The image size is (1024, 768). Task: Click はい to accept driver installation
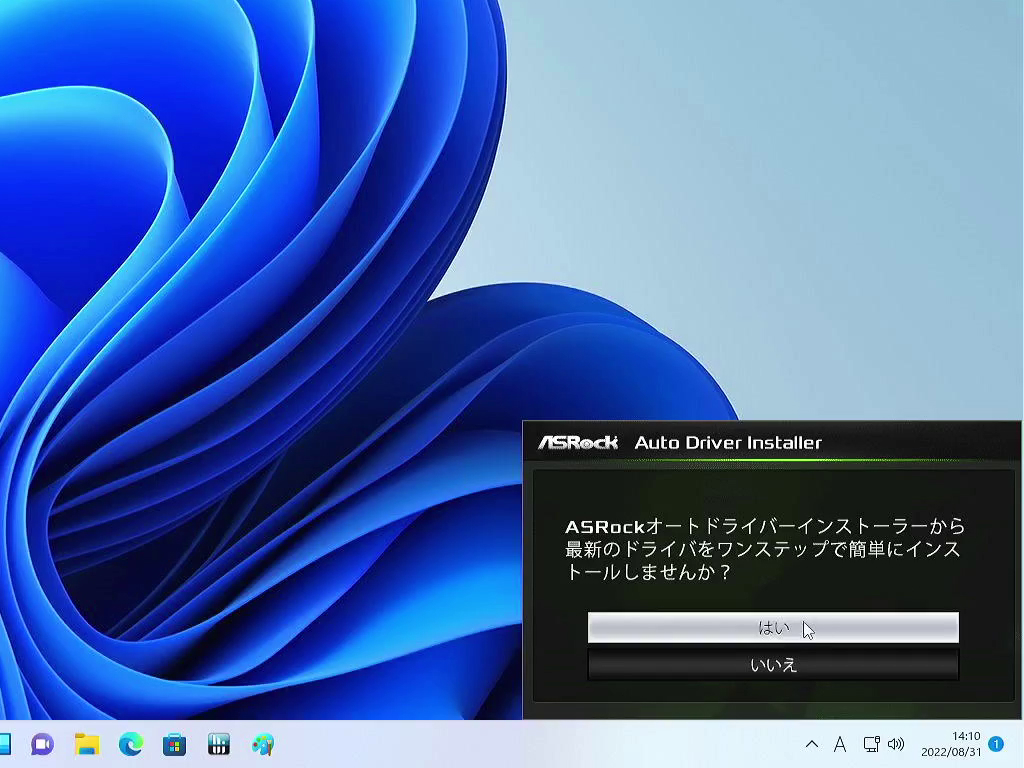773,627
